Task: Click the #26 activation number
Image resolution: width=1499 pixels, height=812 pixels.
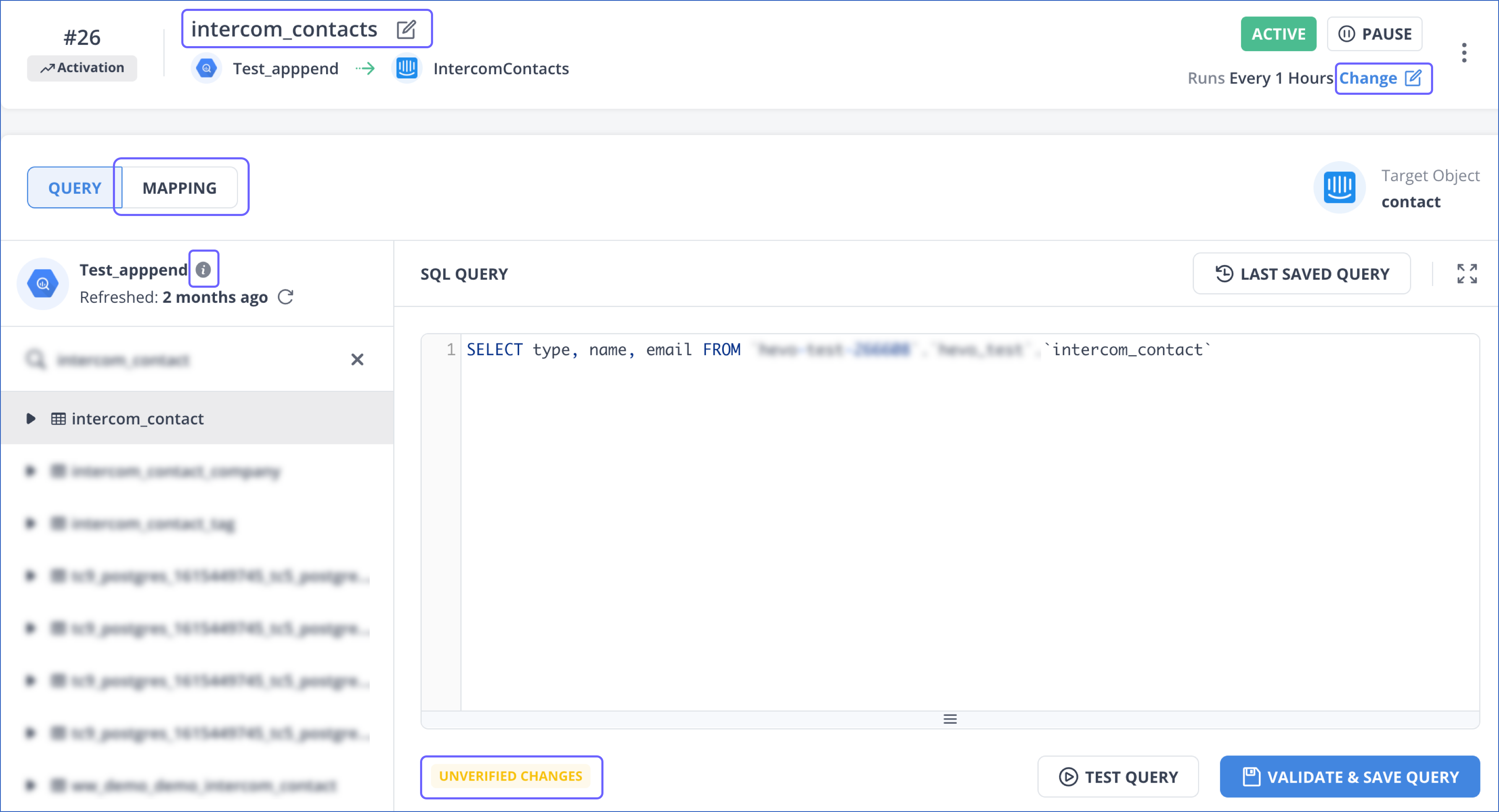Action: [82, 37]
